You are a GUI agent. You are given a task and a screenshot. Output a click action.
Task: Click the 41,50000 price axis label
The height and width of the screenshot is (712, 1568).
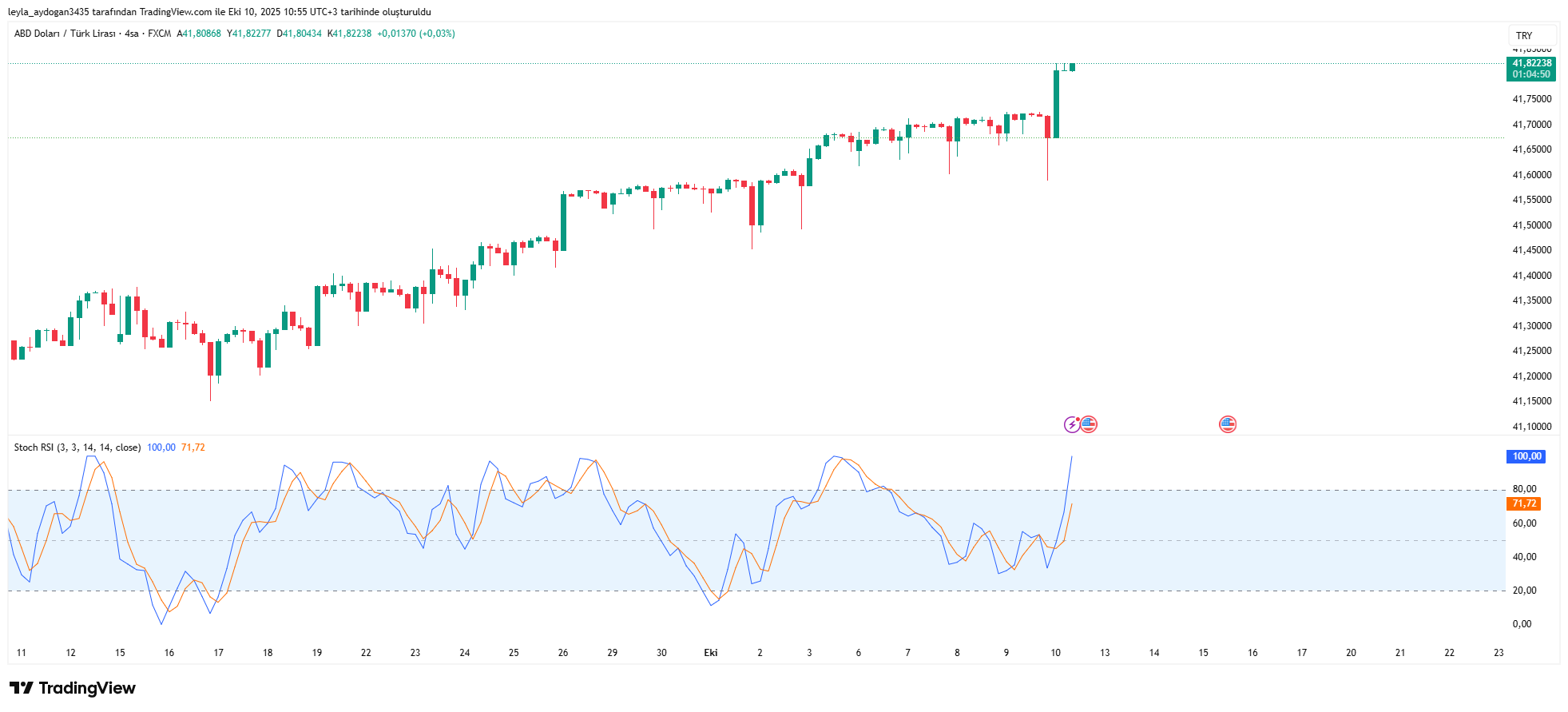pyautogui.click(x=1531, y=225)
